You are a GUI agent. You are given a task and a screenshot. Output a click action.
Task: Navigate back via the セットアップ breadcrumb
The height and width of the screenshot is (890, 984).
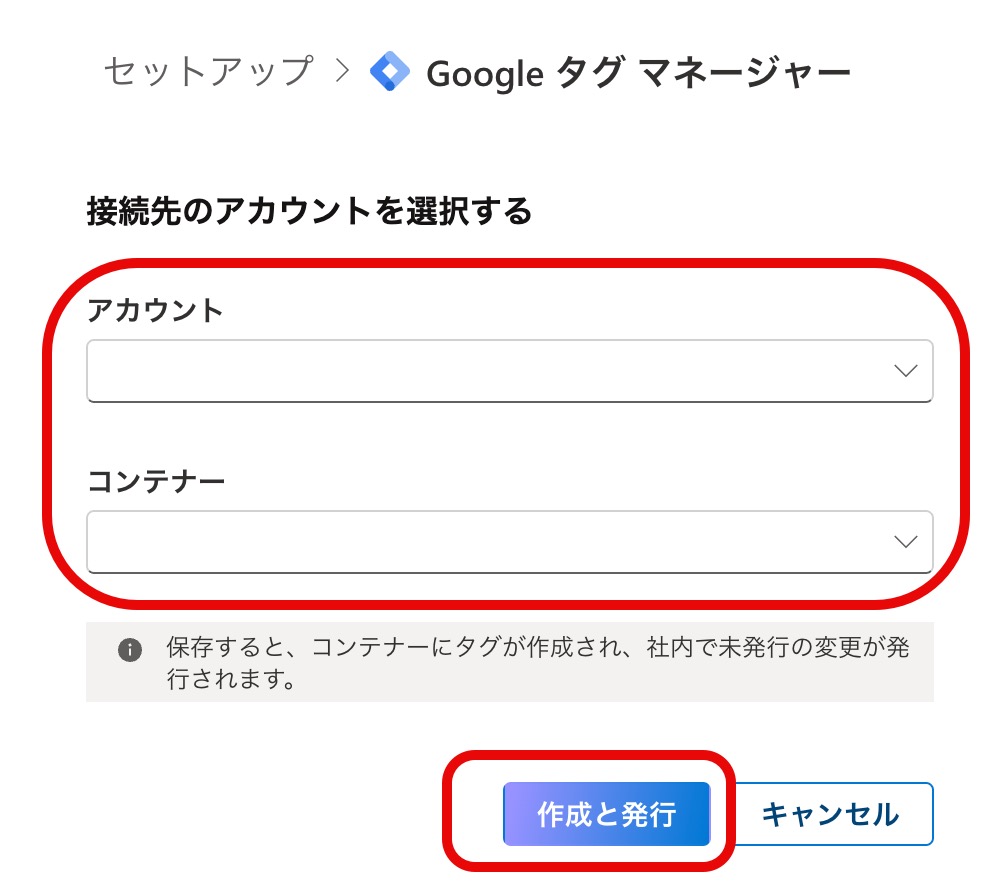[208, 72]
